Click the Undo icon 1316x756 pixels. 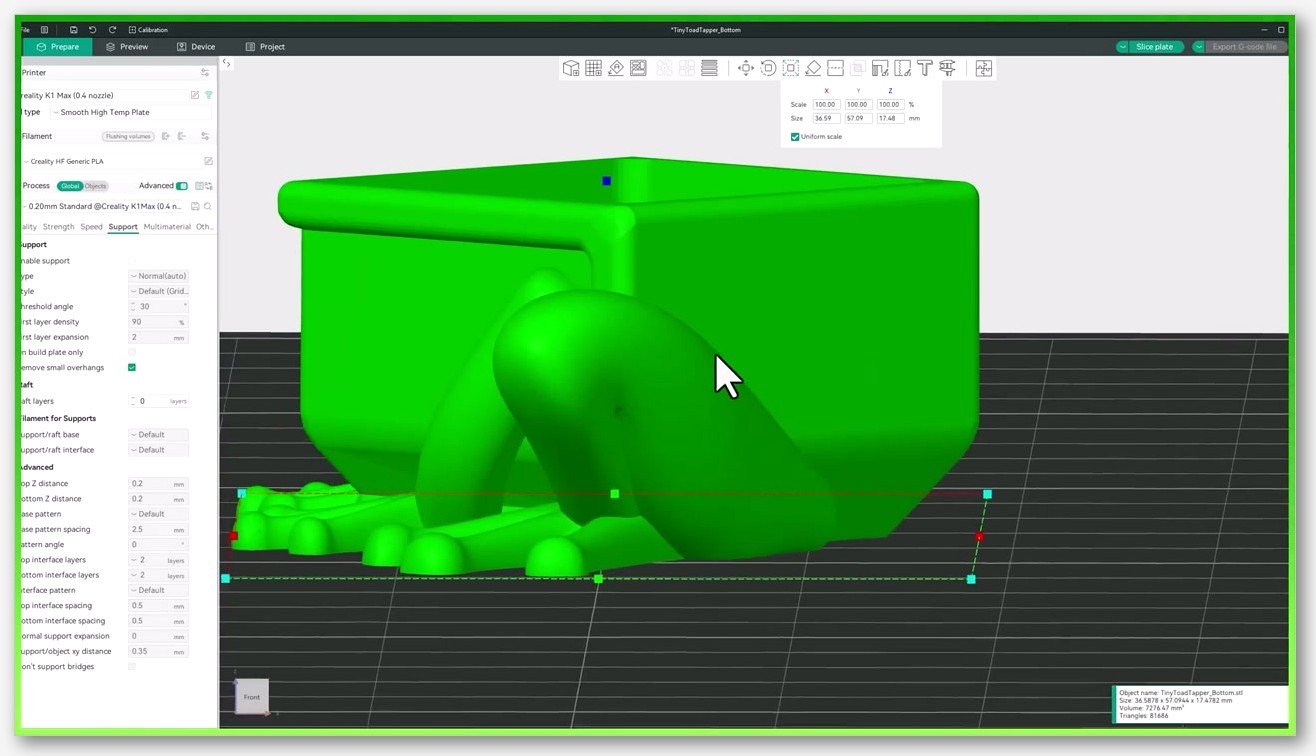(x=93, y=30)
